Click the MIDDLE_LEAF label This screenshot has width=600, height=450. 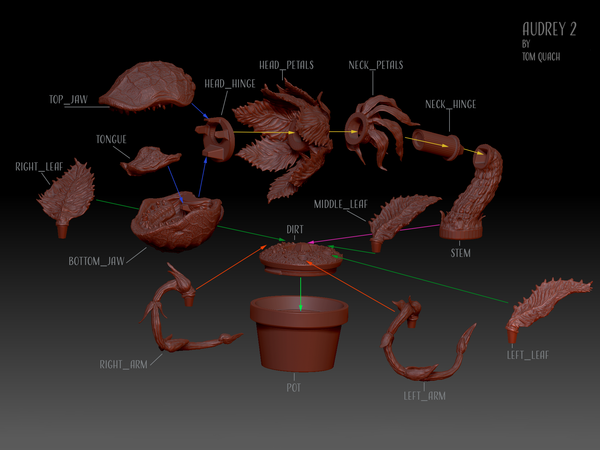pyautogui.click(x=341, y=204)
